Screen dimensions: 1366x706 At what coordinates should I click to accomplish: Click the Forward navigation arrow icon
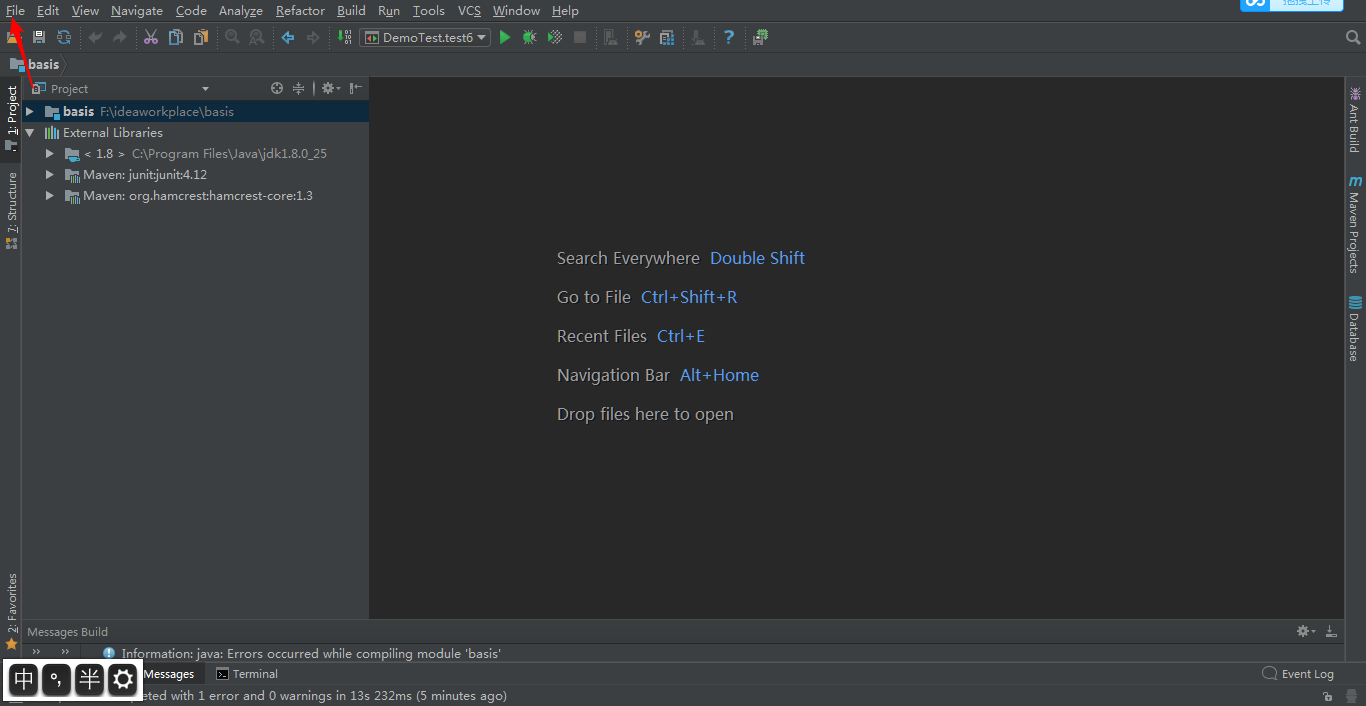pyautogui.click(x=313, y=37)
